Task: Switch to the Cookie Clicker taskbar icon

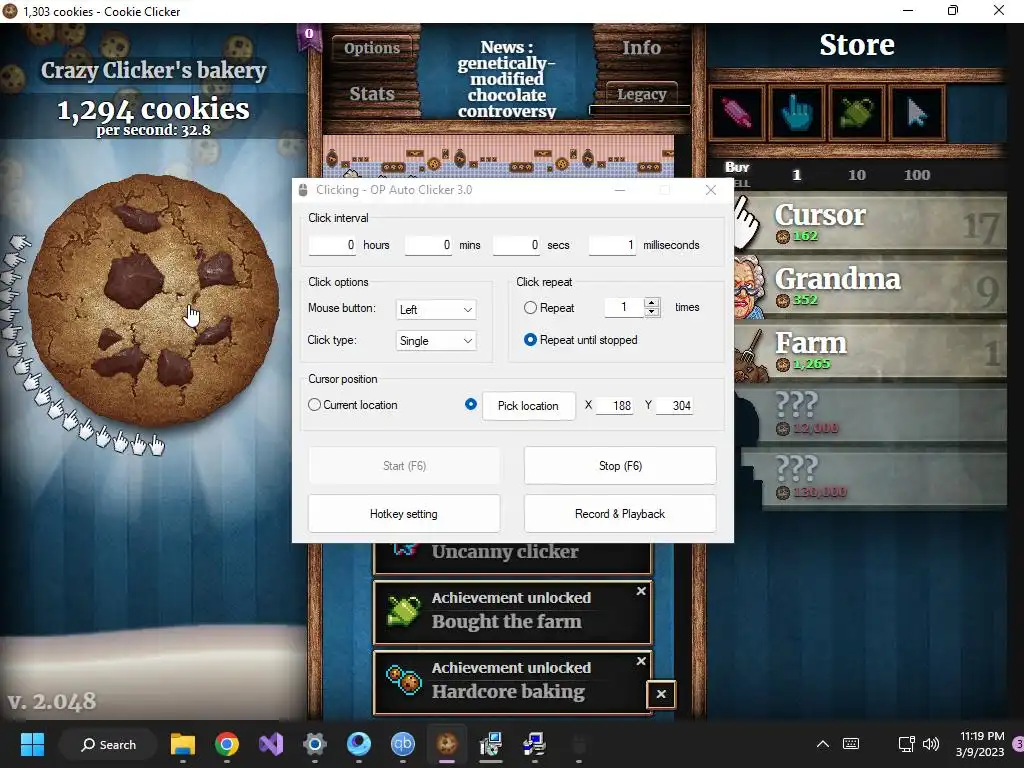Action: (x=447, y=744)
